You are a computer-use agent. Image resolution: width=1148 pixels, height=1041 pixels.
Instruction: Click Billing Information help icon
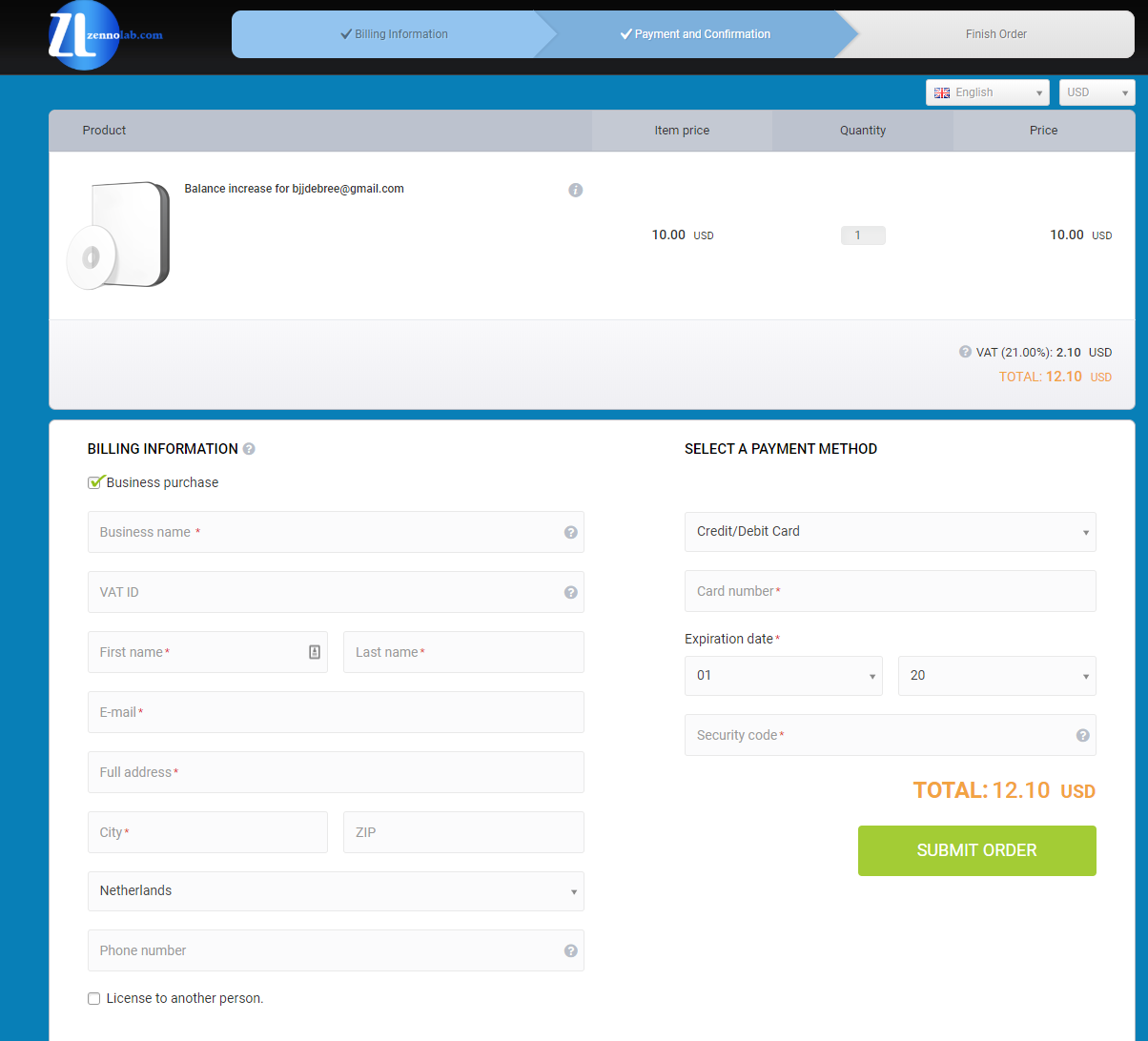[x=249, y=449]
